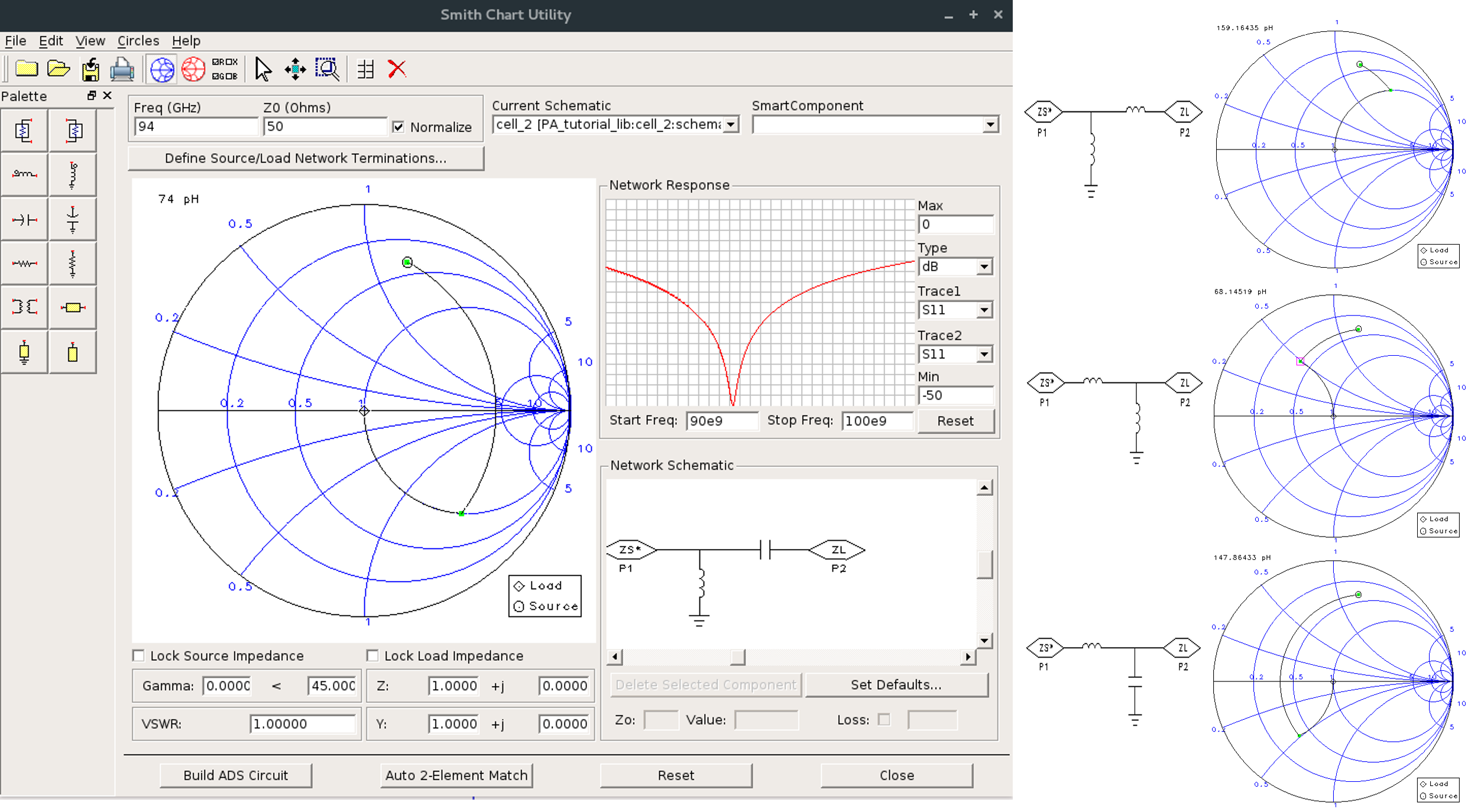Click the schematic vertical scrollbar thumb

[x=984, y=564]
